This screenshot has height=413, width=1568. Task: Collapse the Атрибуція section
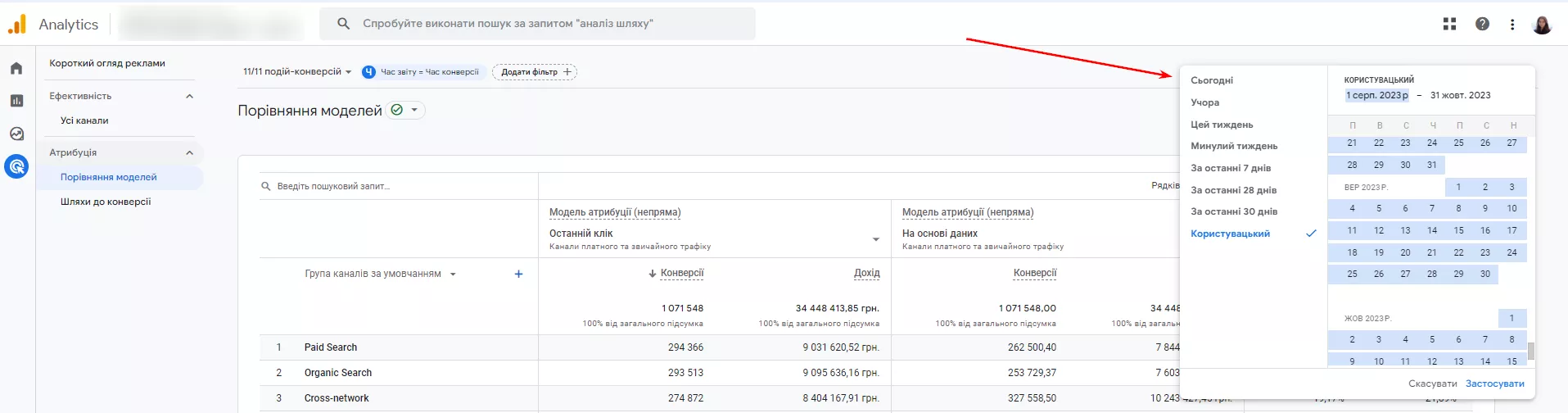(189, 152)
